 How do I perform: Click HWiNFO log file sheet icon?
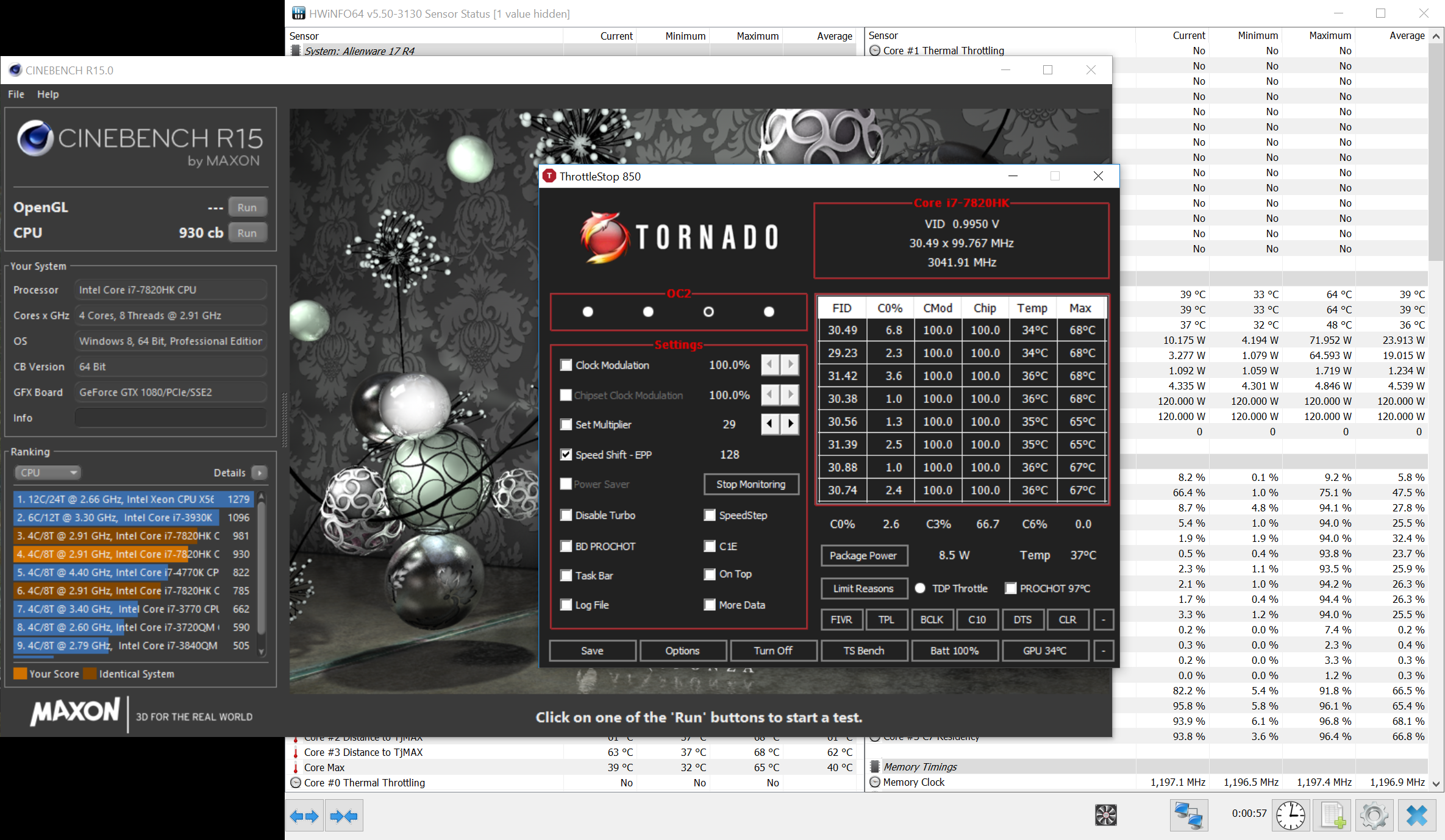point(1333,815)
